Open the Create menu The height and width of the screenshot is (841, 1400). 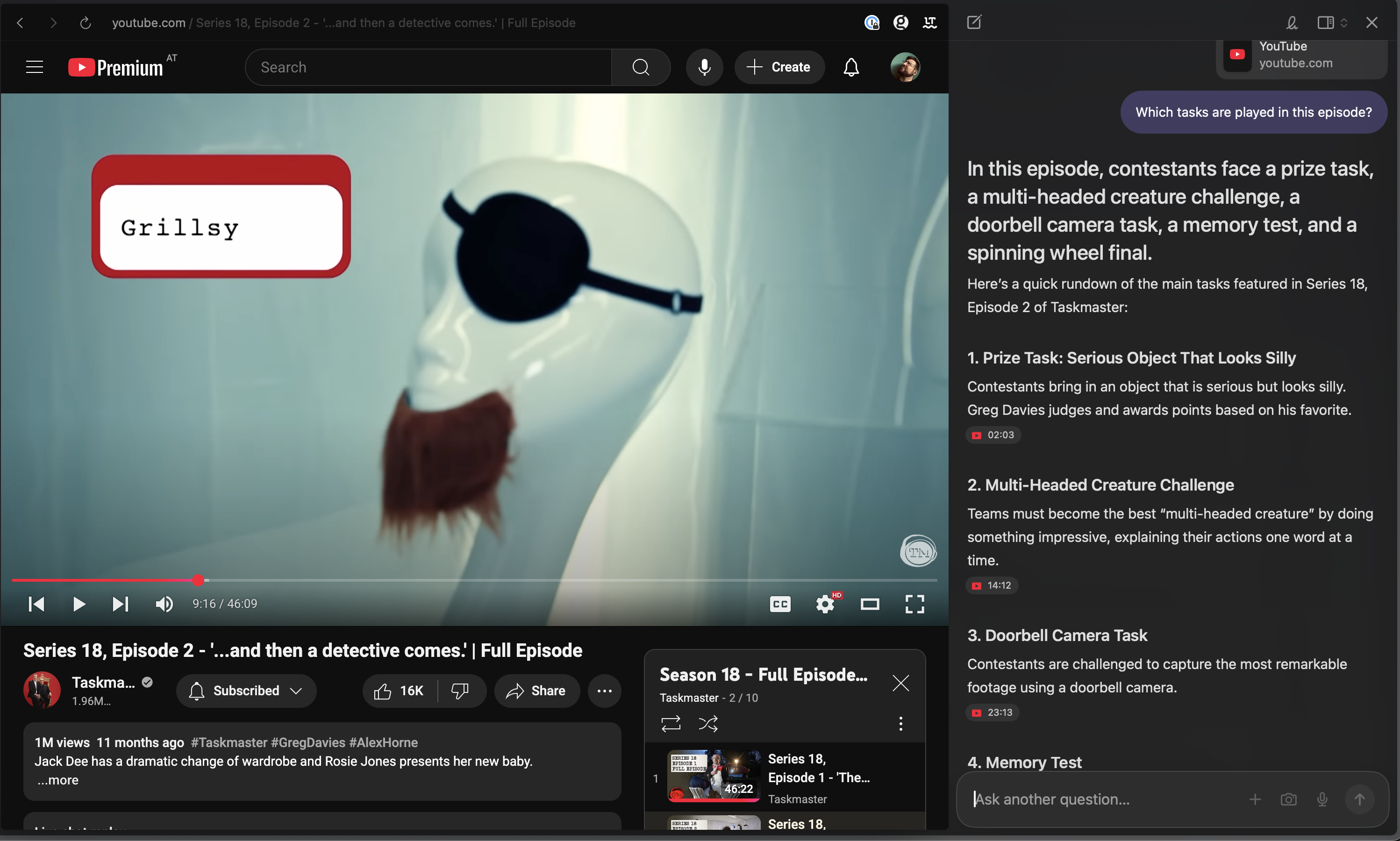coord(779,67)
